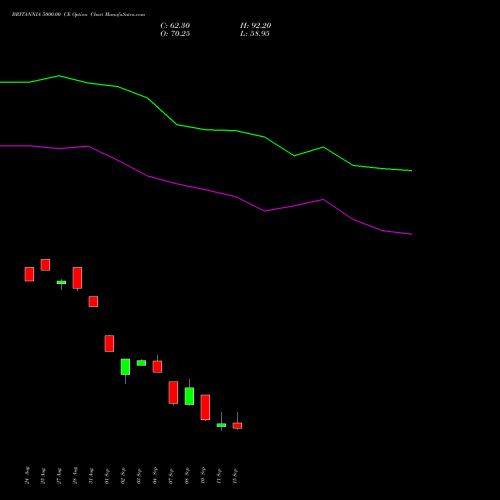
Task: Click the 25 Aug date label
Action: tap(43, 476)
